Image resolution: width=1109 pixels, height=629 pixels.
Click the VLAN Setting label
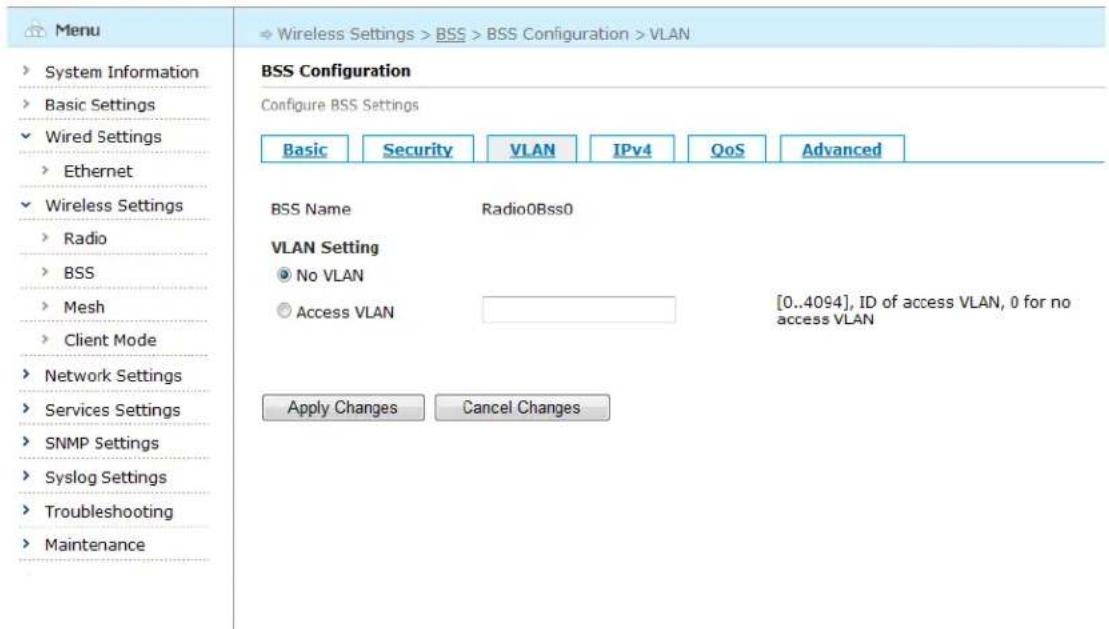pos(325,247)
